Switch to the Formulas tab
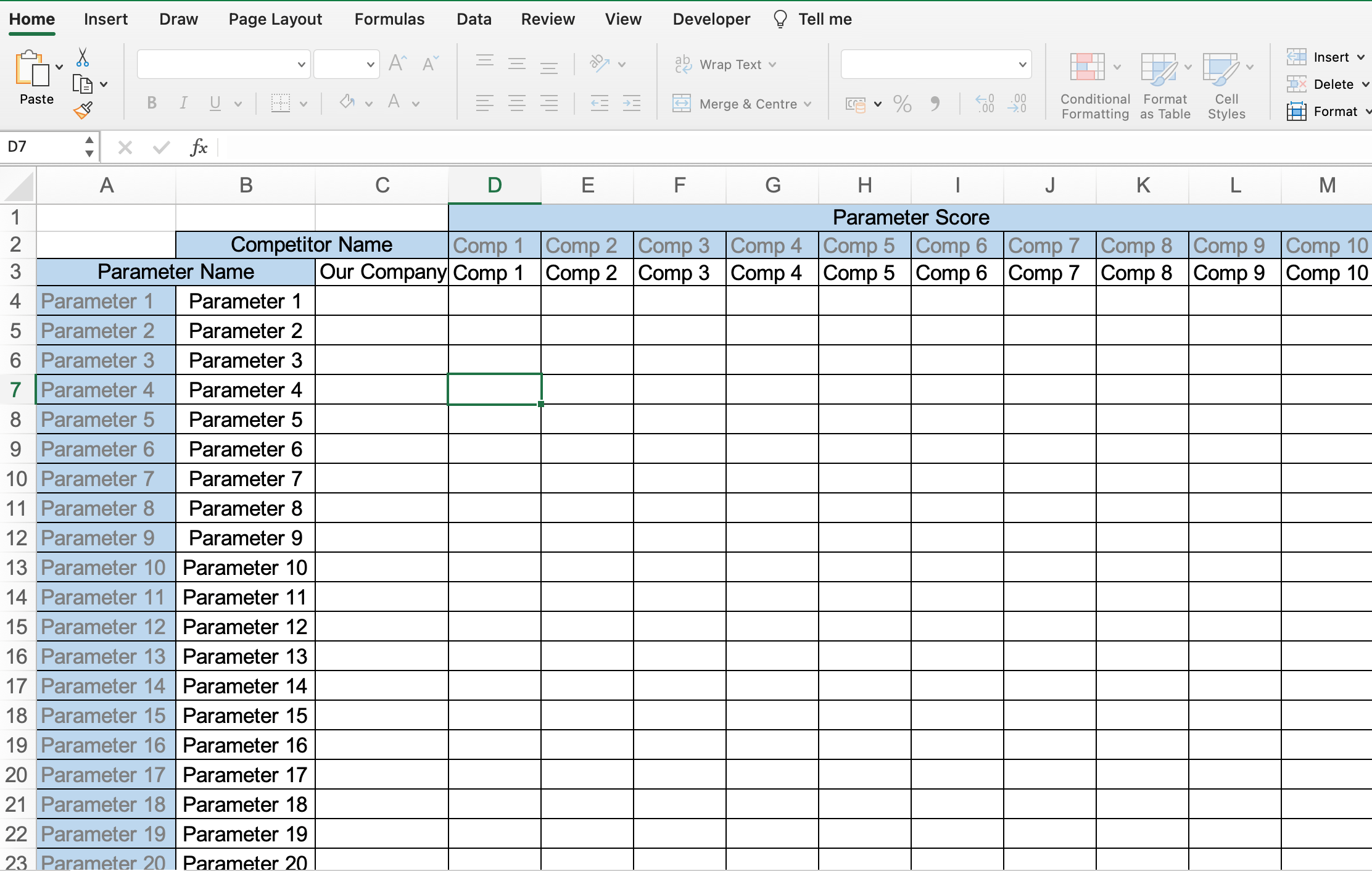1372x871 pixels. (389, 19)
